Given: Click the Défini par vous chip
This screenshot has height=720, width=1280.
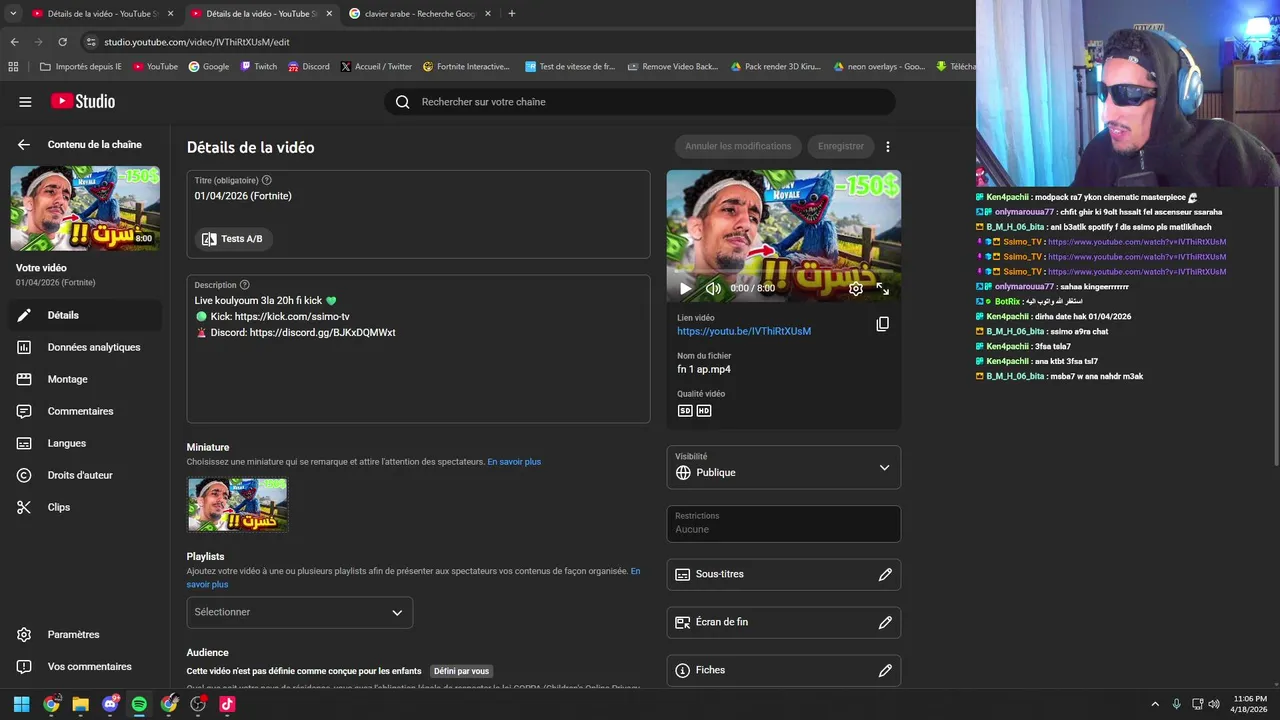Looking at the screenshot, I should [x=461, y=671].
